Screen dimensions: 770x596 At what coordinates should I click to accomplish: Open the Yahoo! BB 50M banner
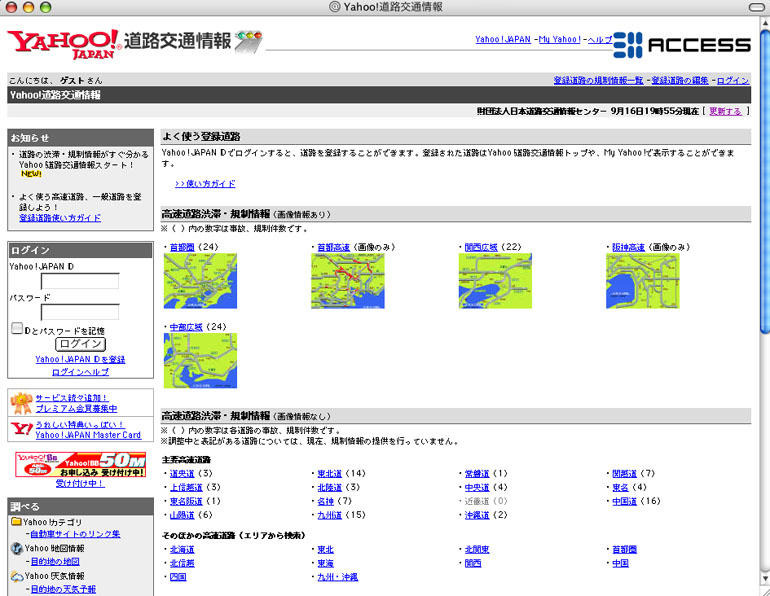click(81, 464)
